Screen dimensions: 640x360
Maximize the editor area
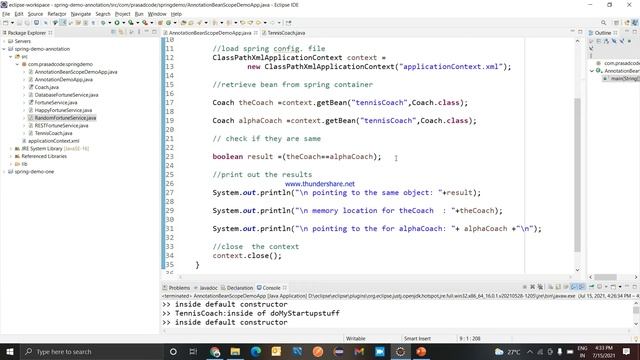(x=580, y=32)
